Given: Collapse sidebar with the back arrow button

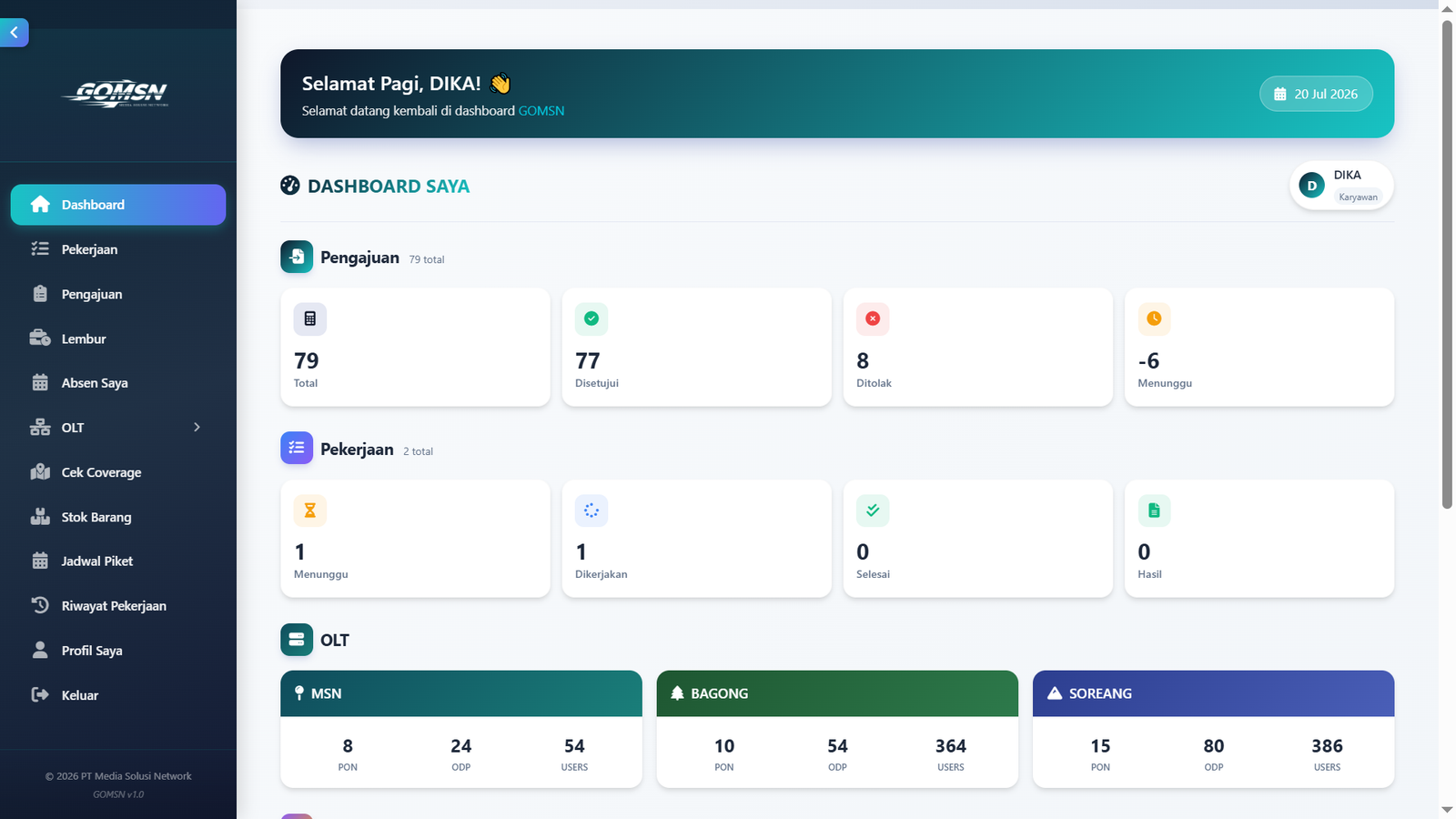Looking at the screenshot, I should (x=14, y=33).
